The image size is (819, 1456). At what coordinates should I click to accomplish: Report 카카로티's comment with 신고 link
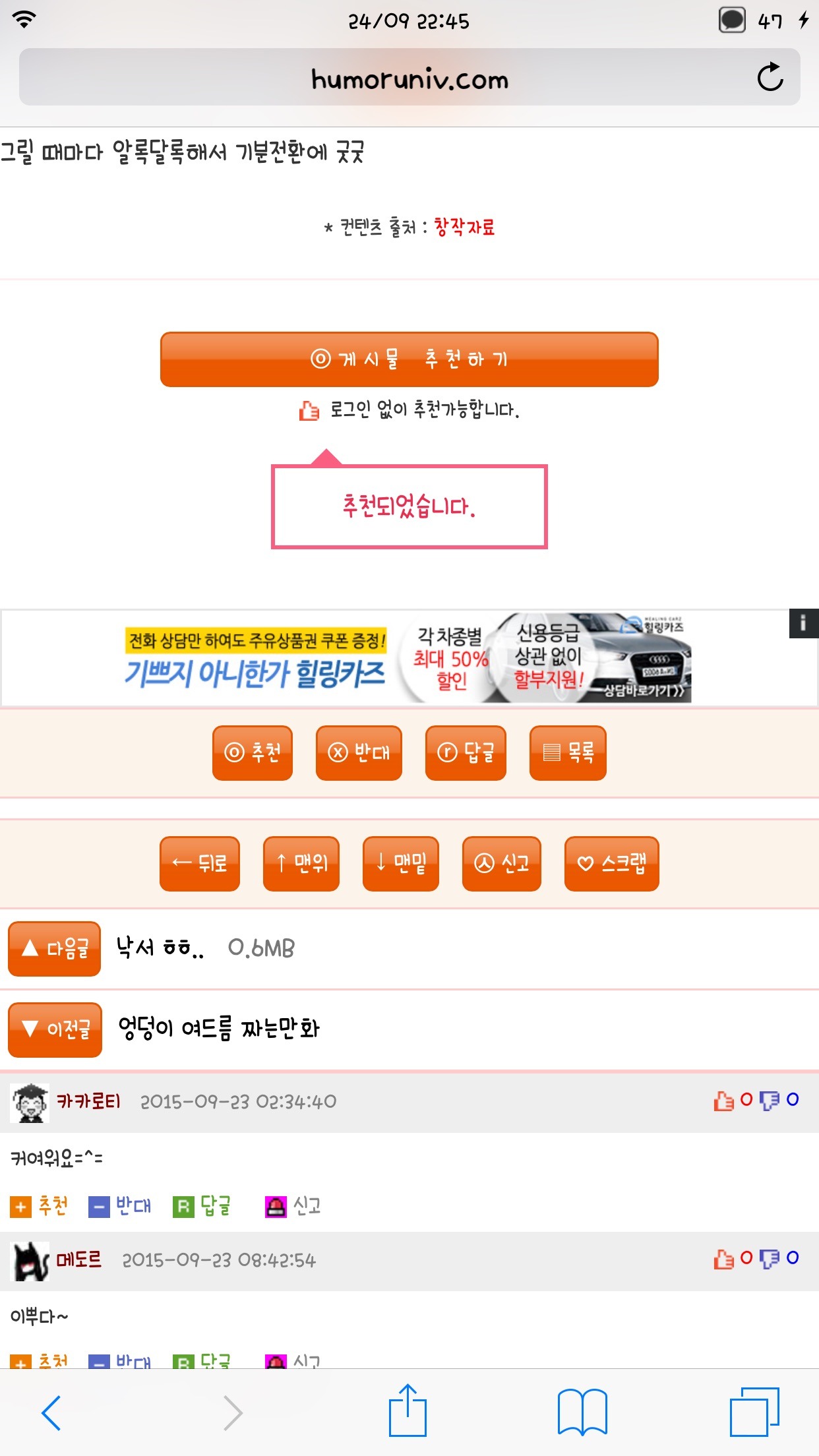[293, 1206]
